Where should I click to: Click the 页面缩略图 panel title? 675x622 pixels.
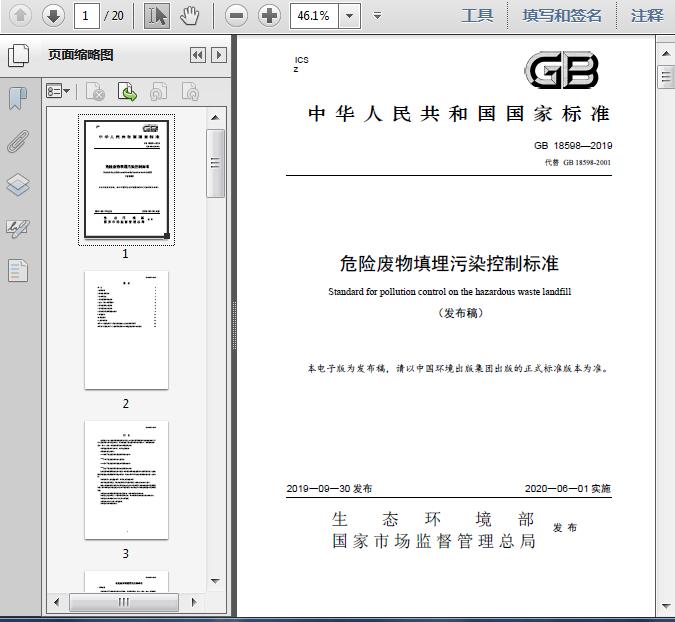pos(81,55)
